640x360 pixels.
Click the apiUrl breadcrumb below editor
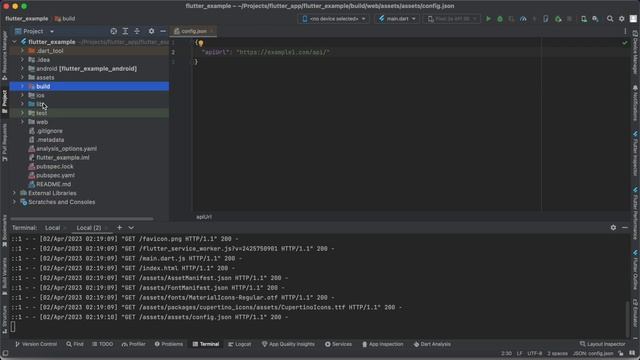click(x=204, y=217)
